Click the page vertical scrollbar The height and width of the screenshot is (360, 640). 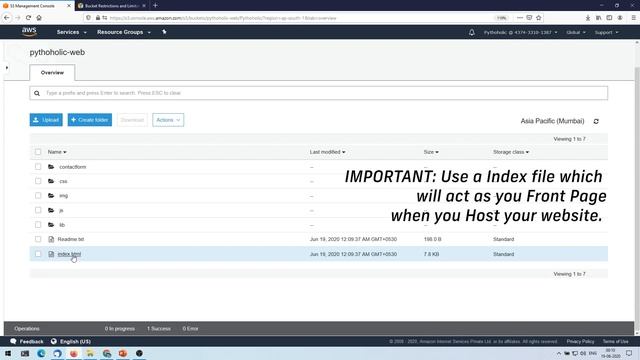(637, 188)
